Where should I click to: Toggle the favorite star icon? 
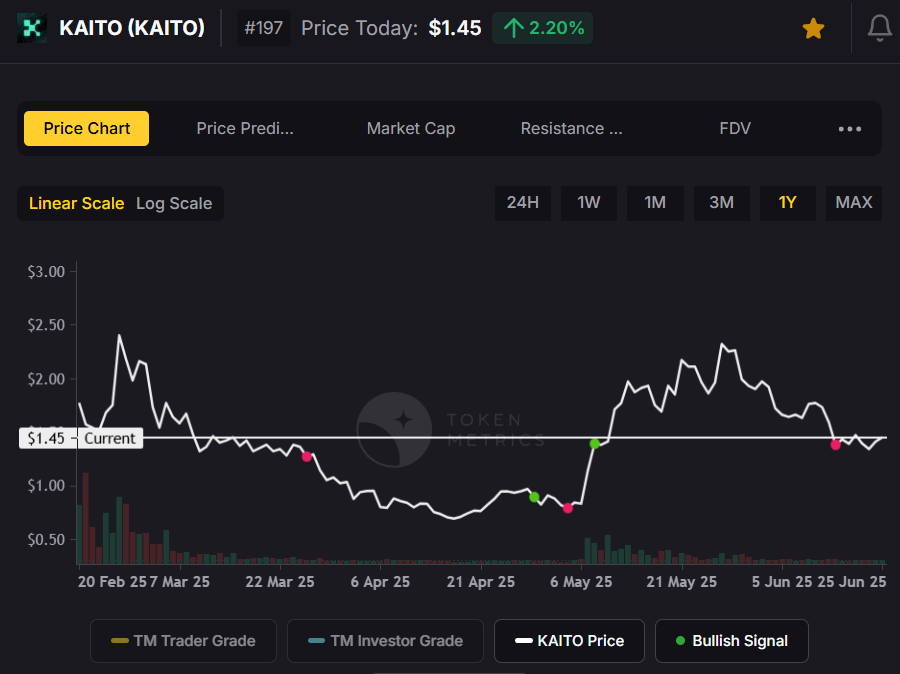pyautogui.click(x=813, y=28)
